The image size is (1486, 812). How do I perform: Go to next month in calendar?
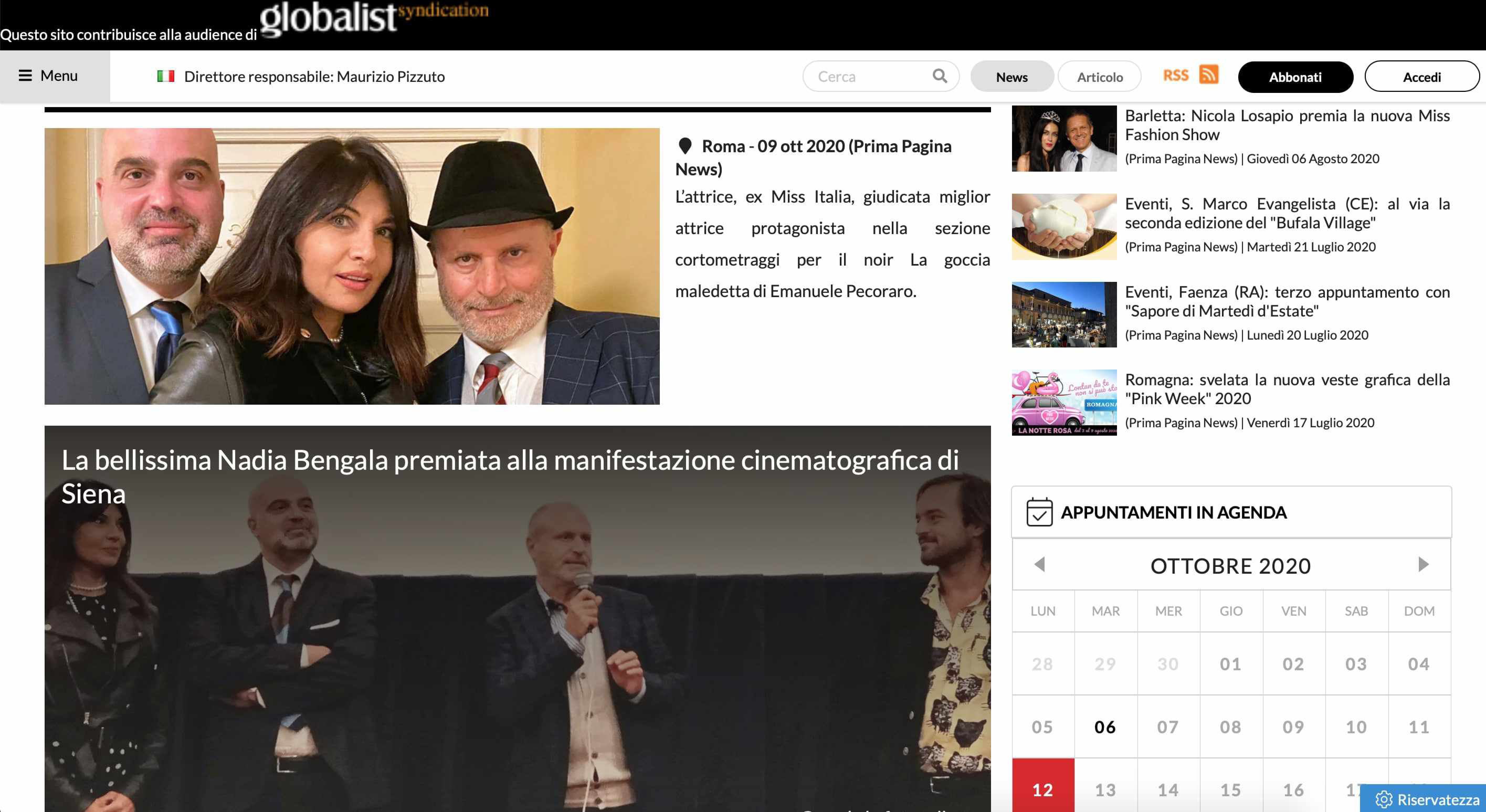1423,564
